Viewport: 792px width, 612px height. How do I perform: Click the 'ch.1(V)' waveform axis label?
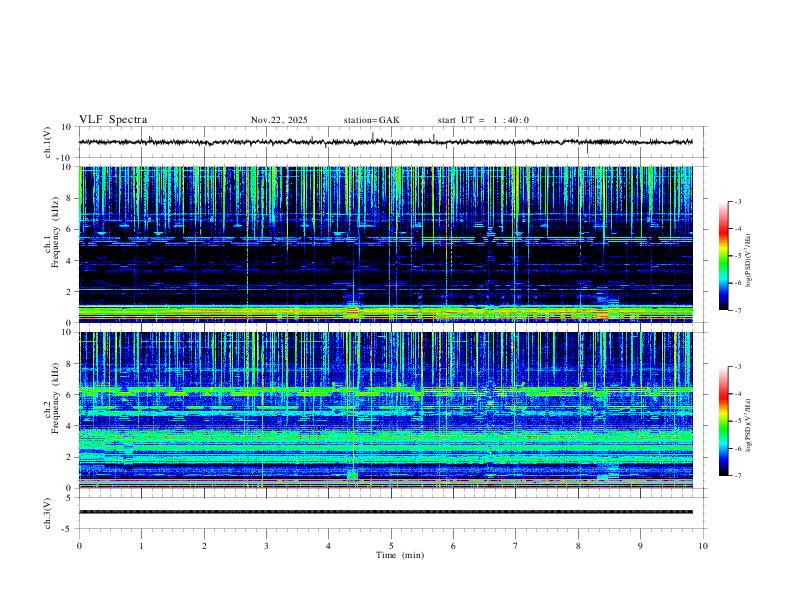pos(48,142)
